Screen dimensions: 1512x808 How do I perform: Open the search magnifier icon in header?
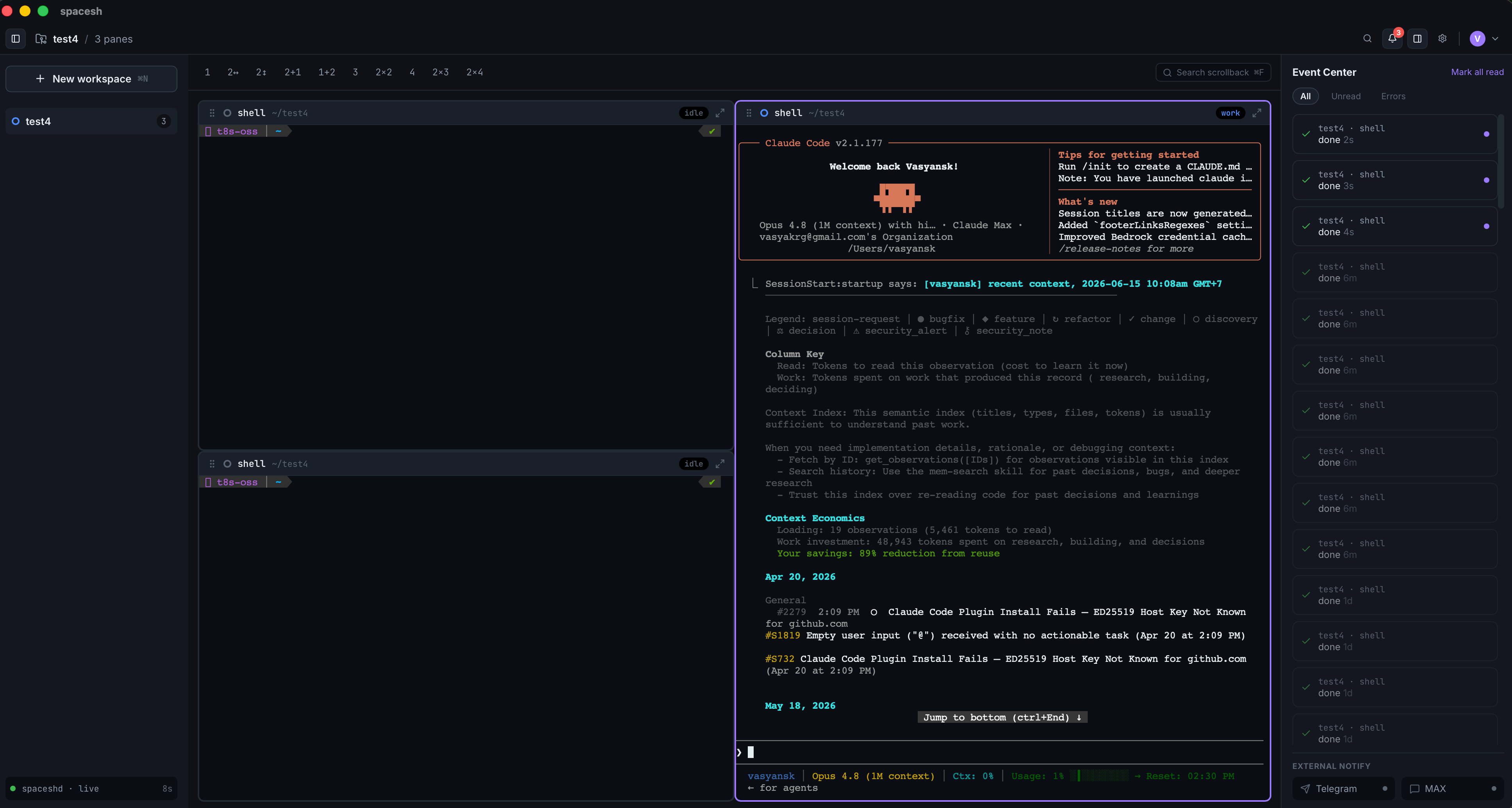click(1367, 39)
